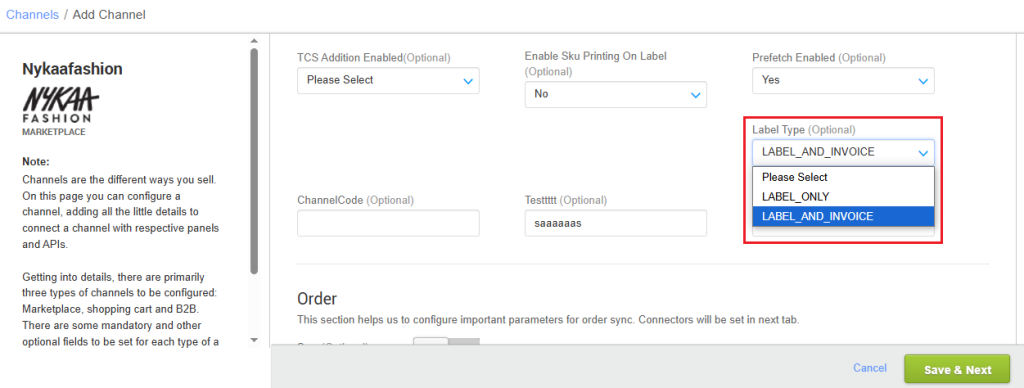Viewport: 1024px width, 388px height.
Task: Open the TCS Addition Enabled dropdown
Action: (389, 80)
